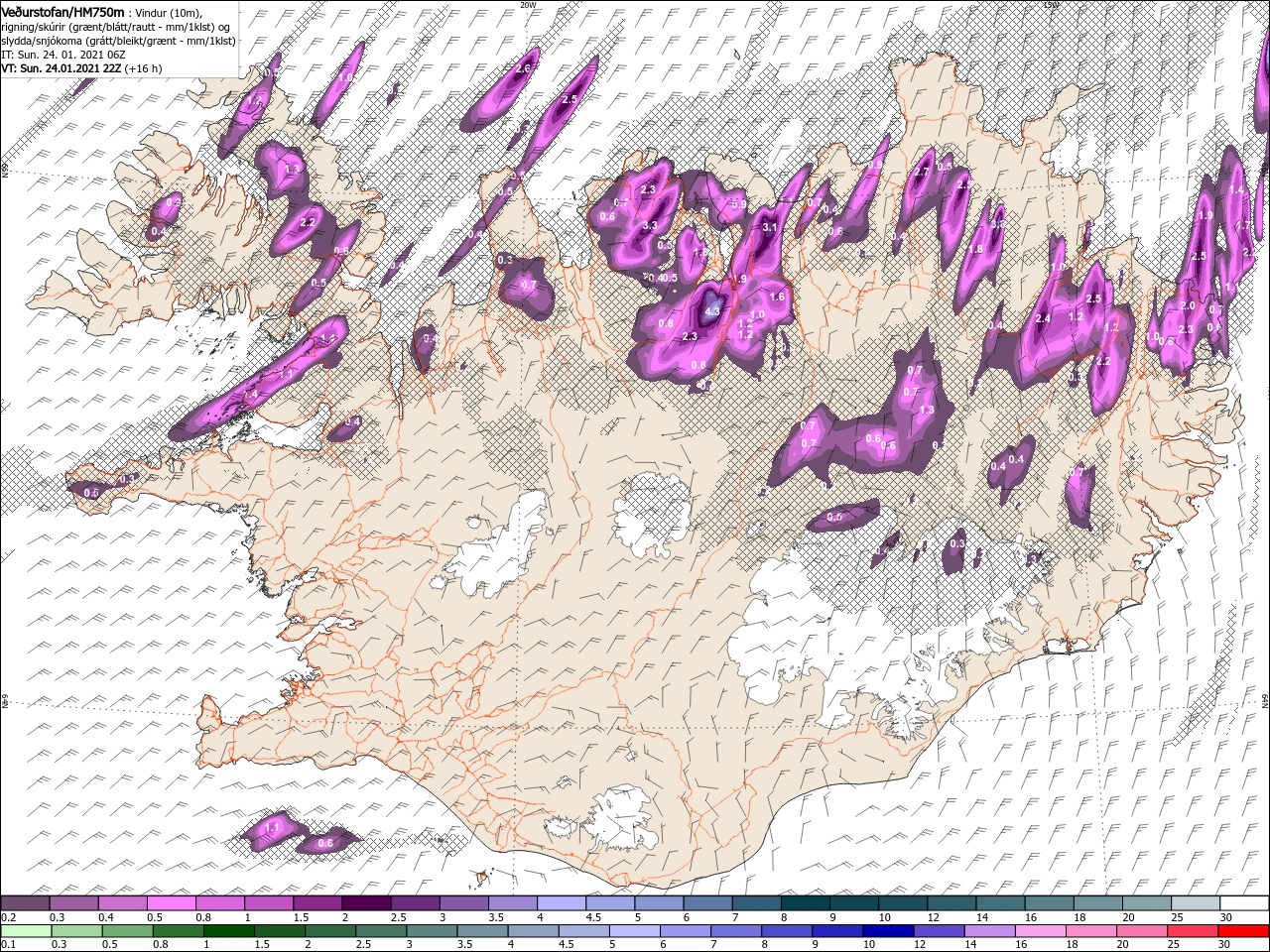Click the '(+16 h)' forecast offset text
The height and width of the screenshot is (952, 1270).
pyautogui.click(x=143, y=68)
